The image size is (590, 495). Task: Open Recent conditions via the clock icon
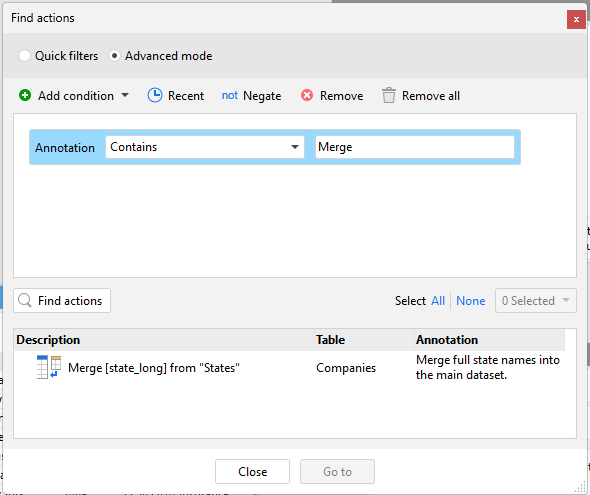(155, 96)
